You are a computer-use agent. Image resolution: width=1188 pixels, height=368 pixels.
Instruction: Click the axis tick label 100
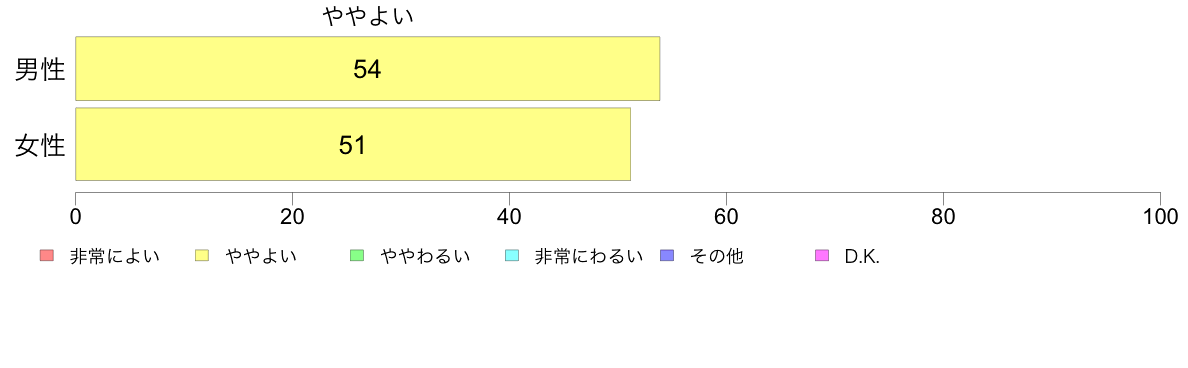coord(1159,216)
